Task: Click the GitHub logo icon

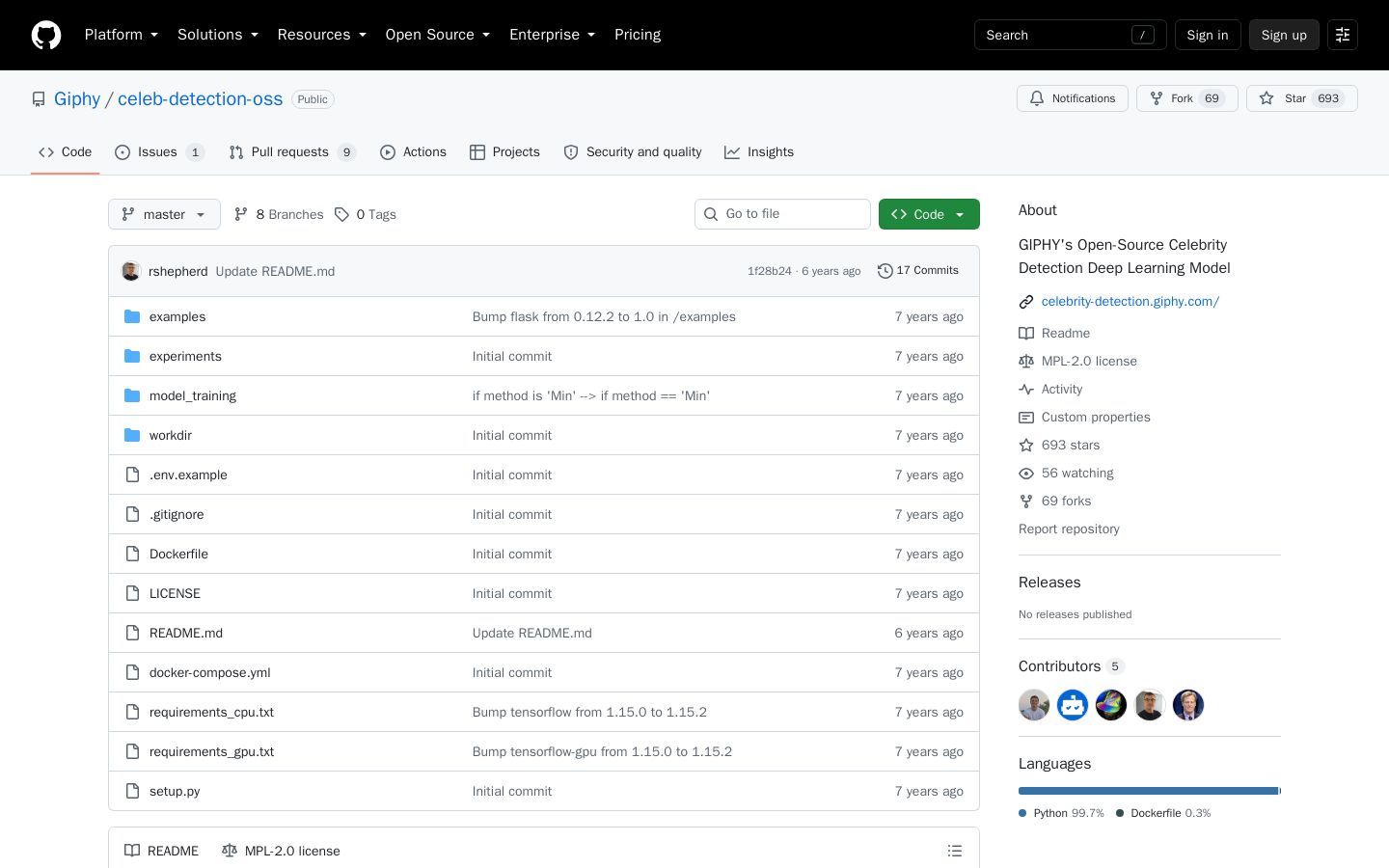Action: (x=46, y=35)
